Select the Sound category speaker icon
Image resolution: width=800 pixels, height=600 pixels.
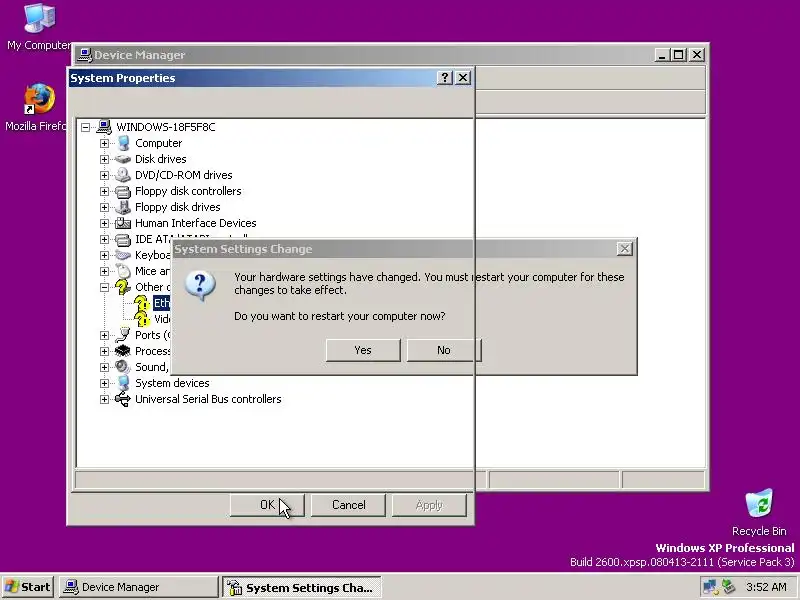123,367
